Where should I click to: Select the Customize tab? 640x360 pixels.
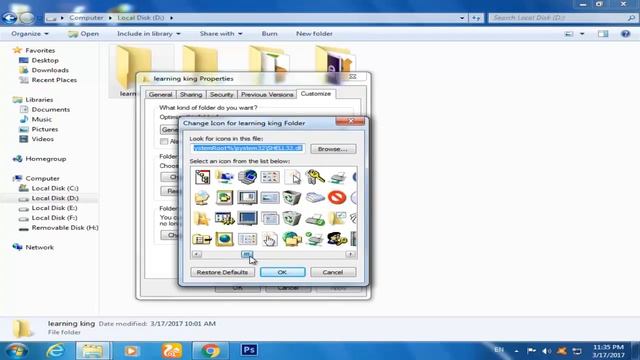point(316,93)
